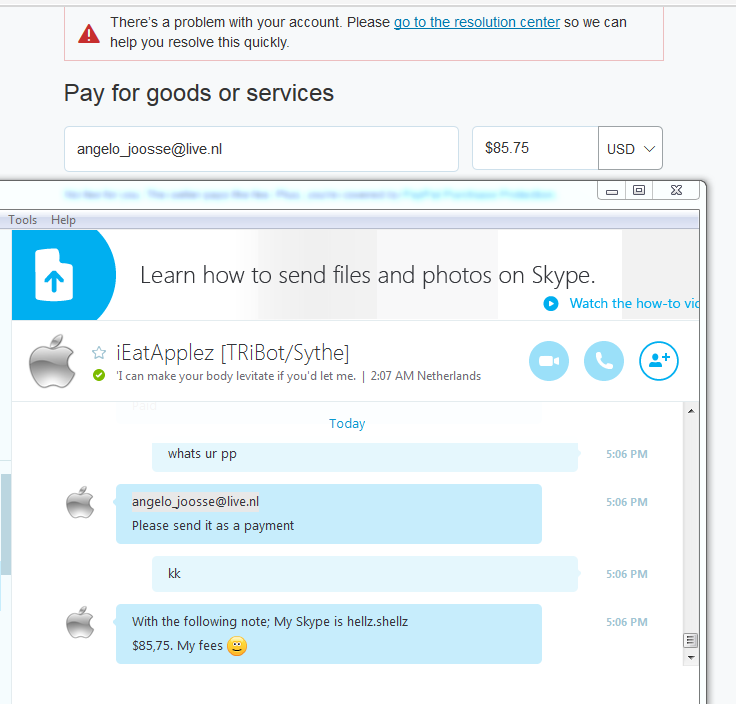Play the how-to video icon
The height and width of the screenshot is (704, 736).
coord(551,304)
